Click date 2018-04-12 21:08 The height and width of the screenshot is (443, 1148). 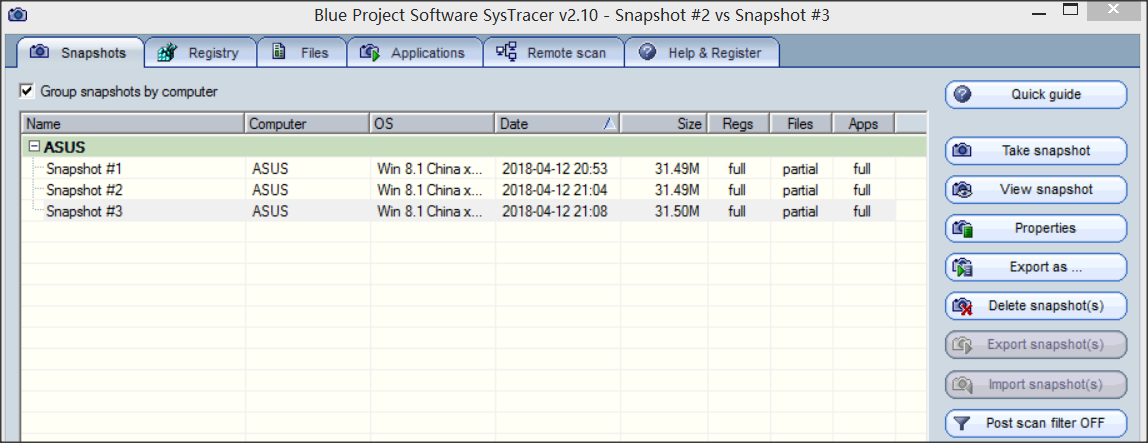(554, 212)
